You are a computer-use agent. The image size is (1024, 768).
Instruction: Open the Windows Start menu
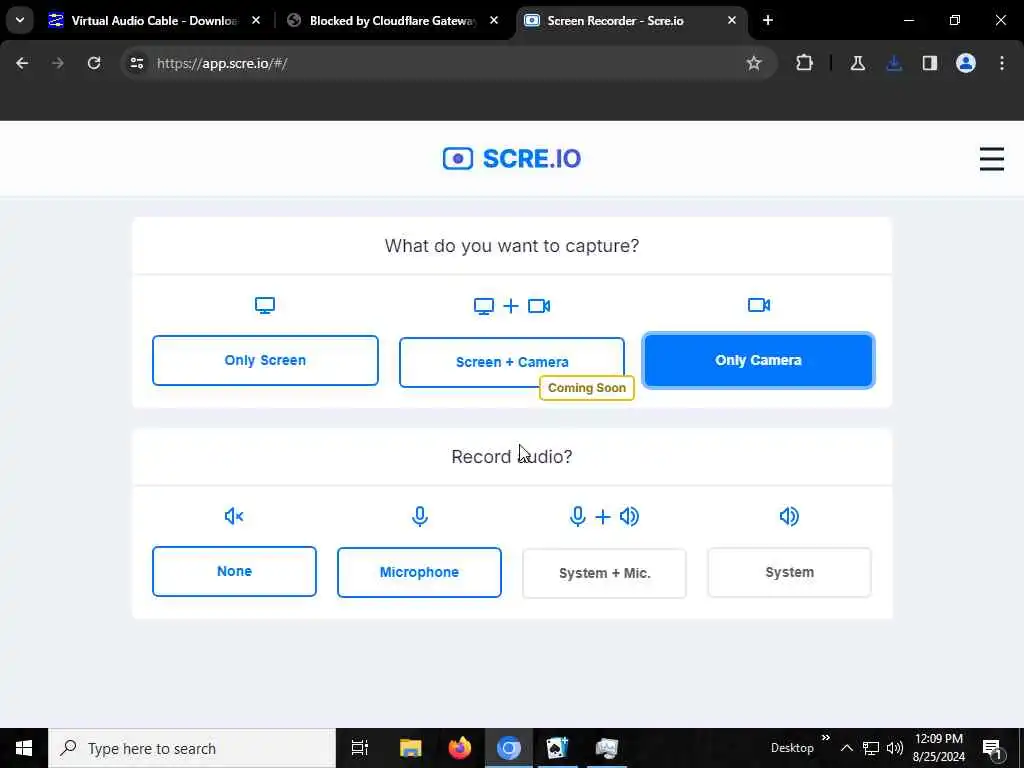tap(24, 748)
